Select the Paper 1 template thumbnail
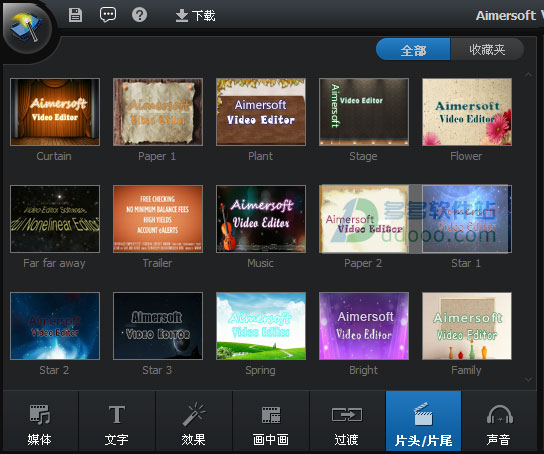 click(x=158, y=112)
